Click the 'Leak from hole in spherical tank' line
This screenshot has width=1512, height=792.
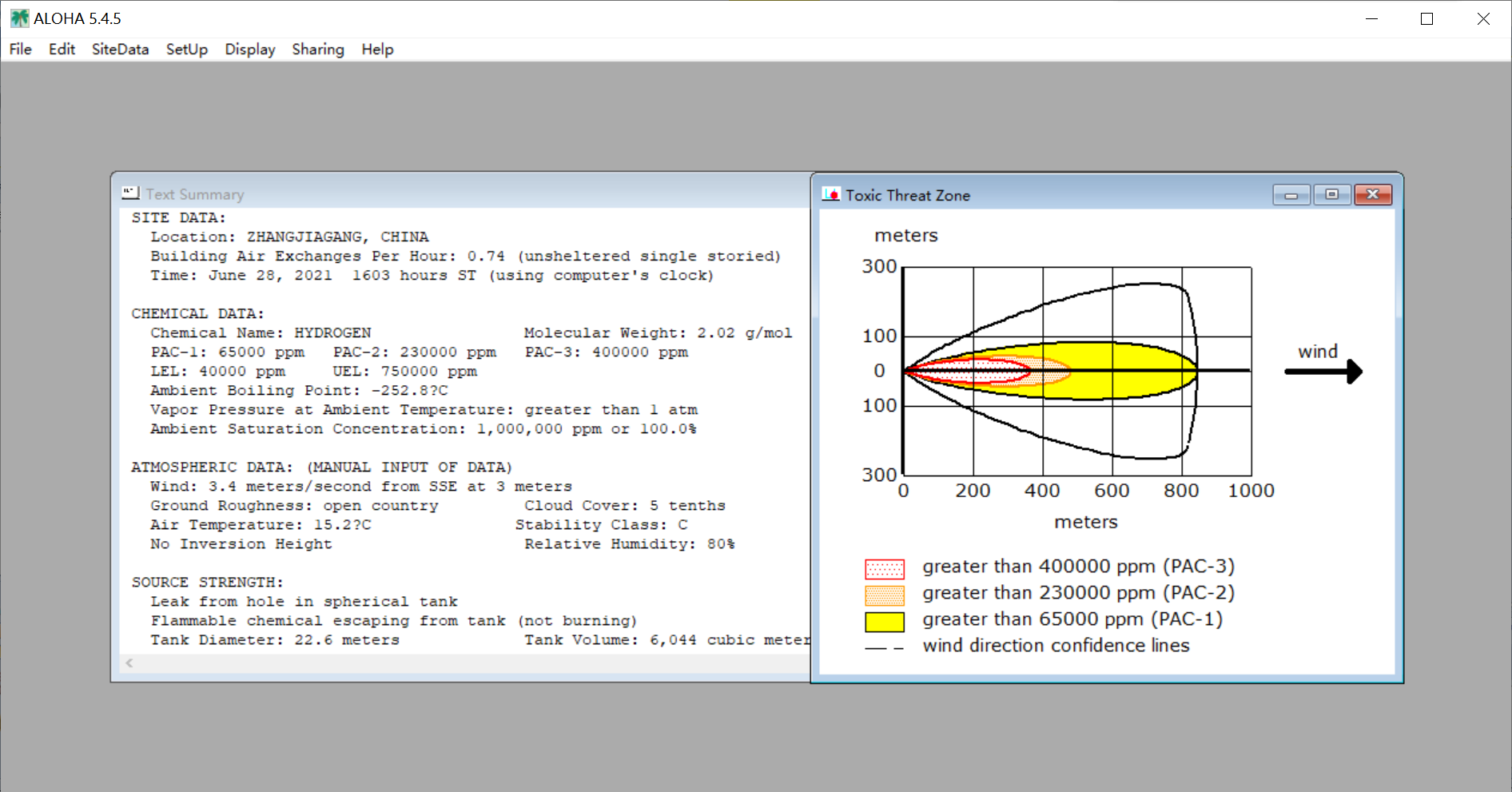coord(304,602)
